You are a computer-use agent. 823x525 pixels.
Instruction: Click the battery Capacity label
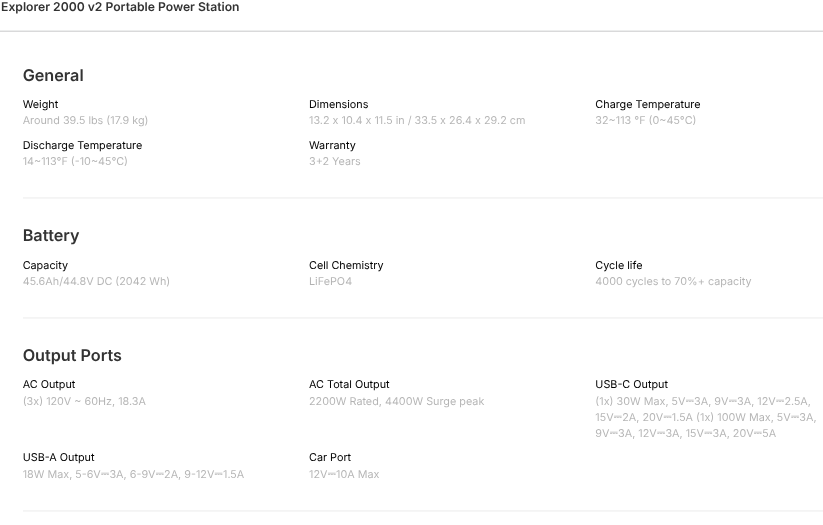(45, 265)
